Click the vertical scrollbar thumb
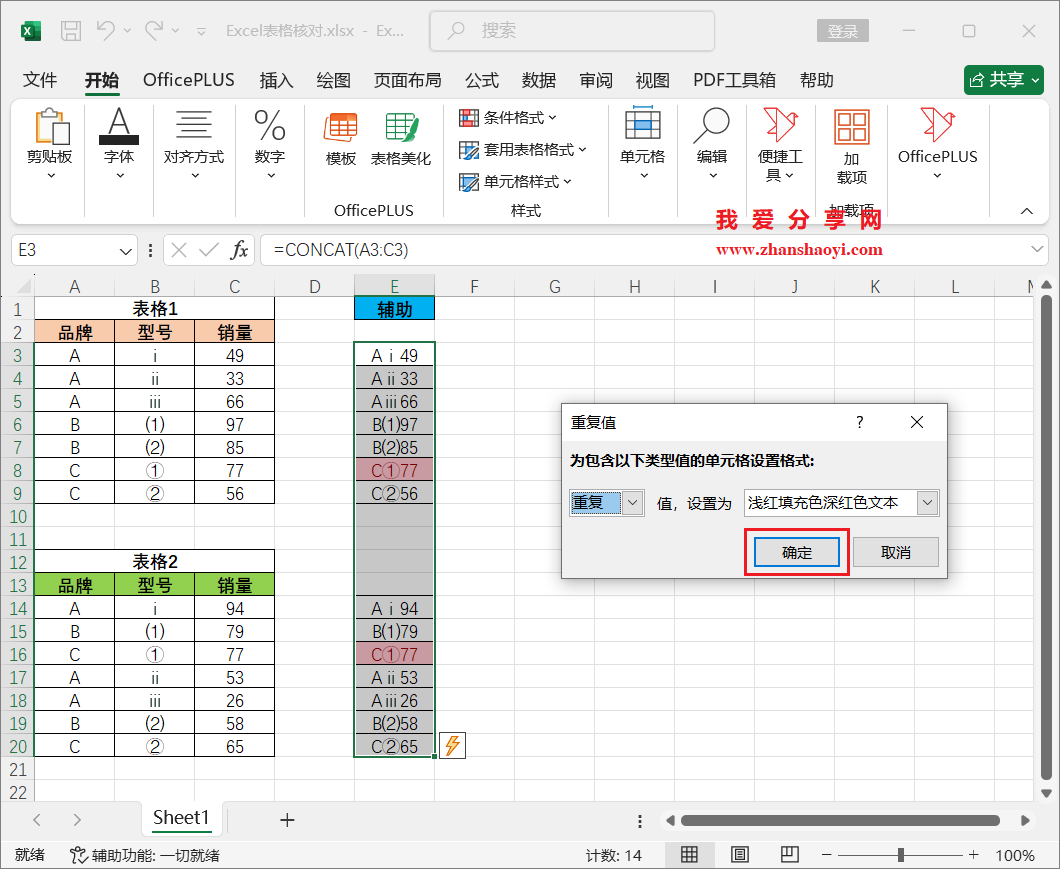The width and height of the screenshot is (1060, 869). [1046, 538]
